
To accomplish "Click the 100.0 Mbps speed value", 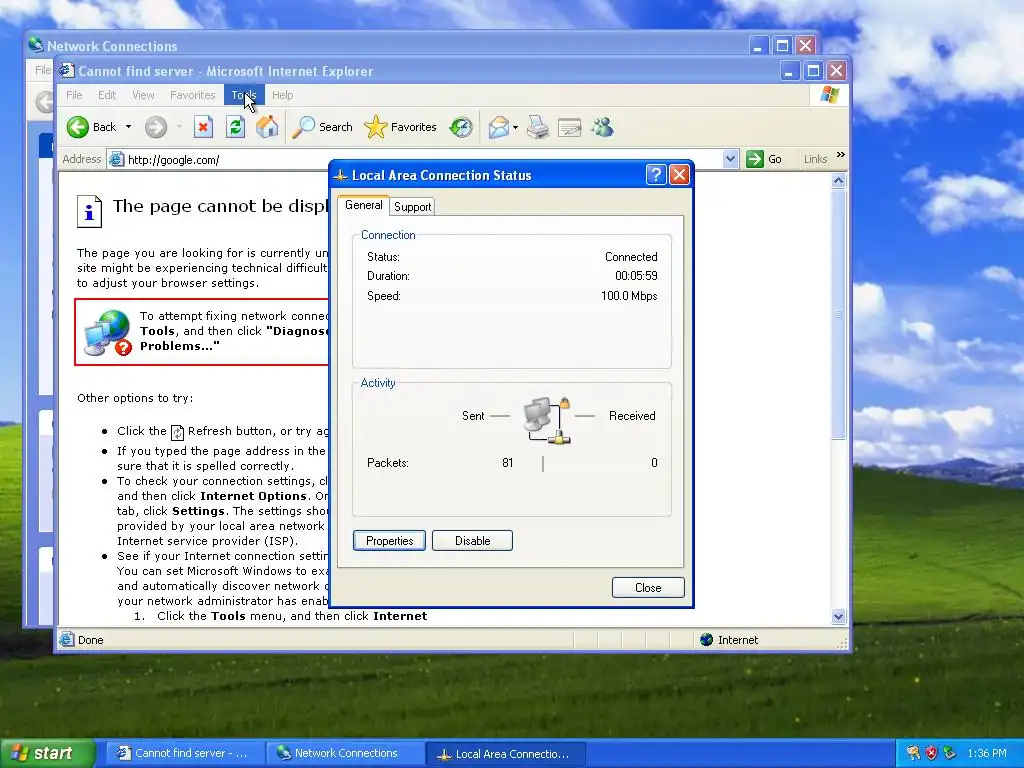I will point(629,296).
